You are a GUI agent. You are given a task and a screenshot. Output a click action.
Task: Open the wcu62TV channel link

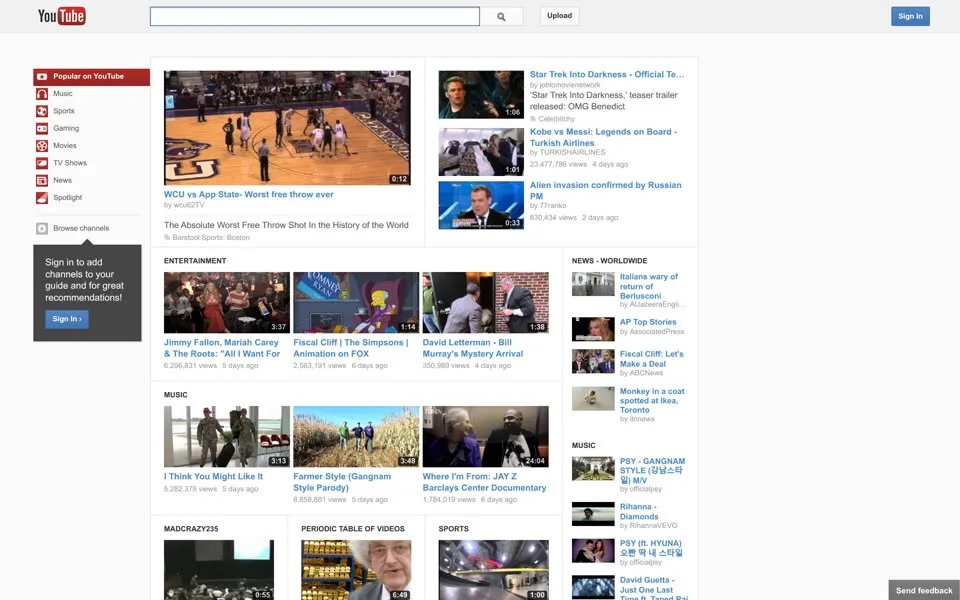[x=188, y=205]
